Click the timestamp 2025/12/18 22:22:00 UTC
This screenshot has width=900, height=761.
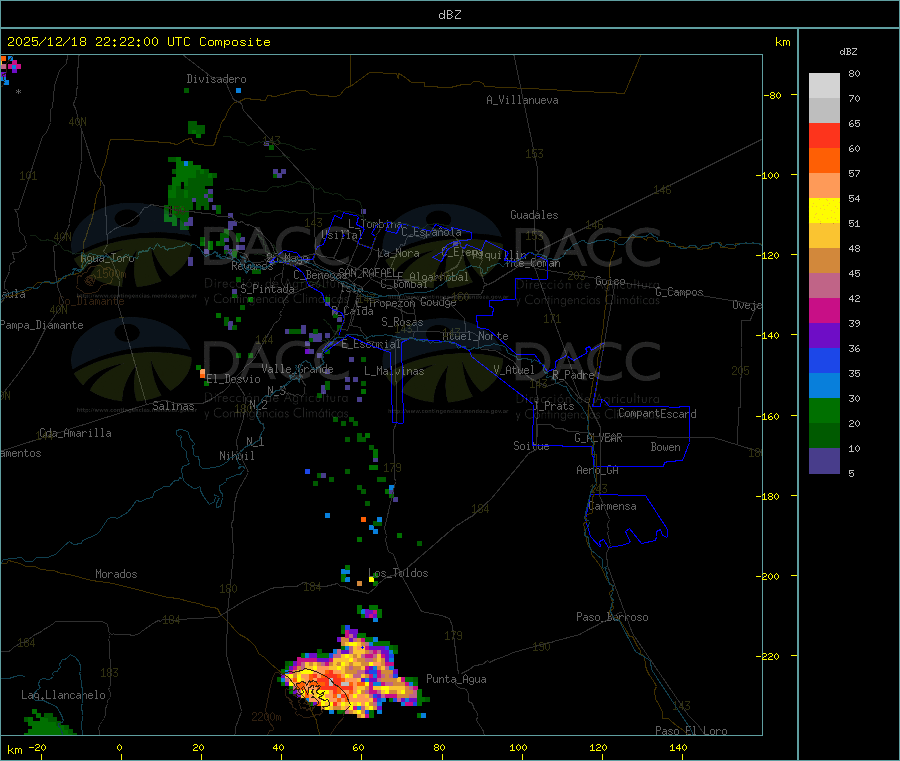pos(99,42)
